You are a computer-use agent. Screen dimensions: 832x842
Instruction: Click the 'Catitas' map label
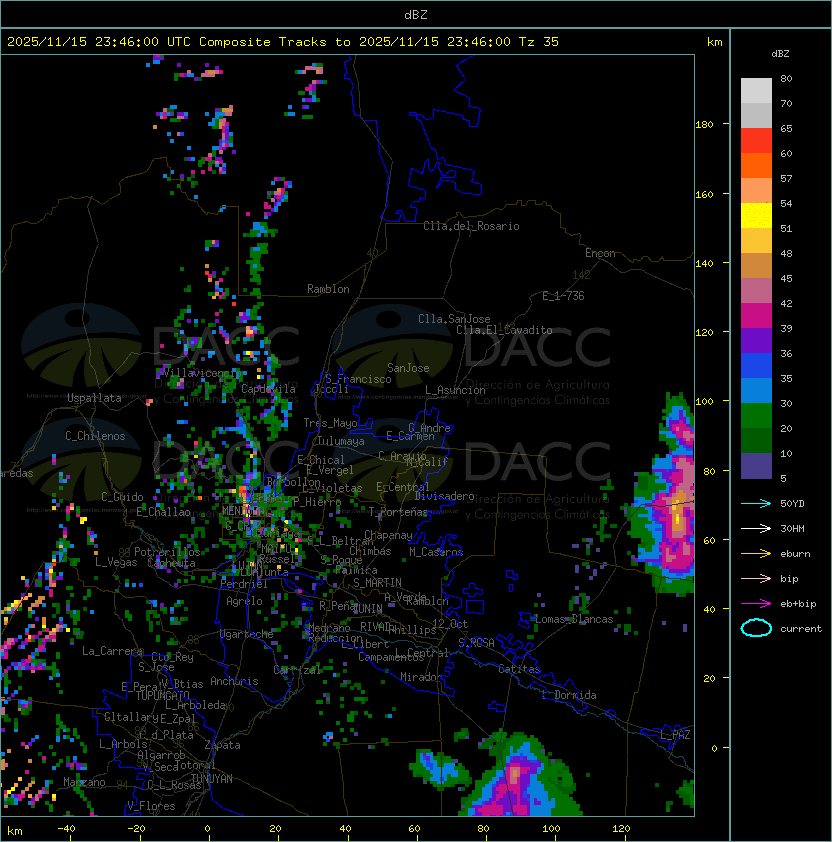[519, 669]
